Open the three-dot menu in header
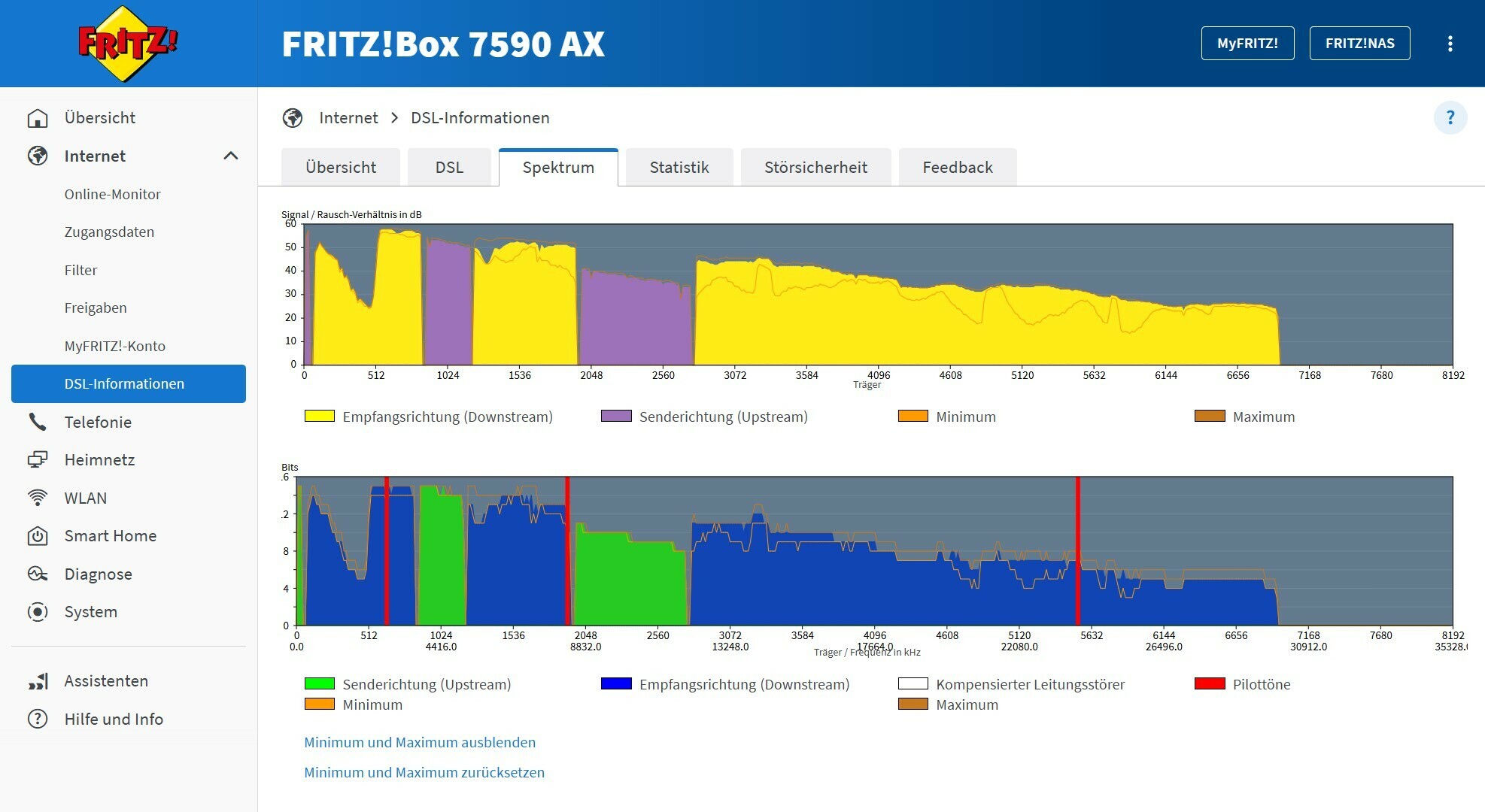The height and width of the screenshot is (812, 1485). [x=1450, y=44]
